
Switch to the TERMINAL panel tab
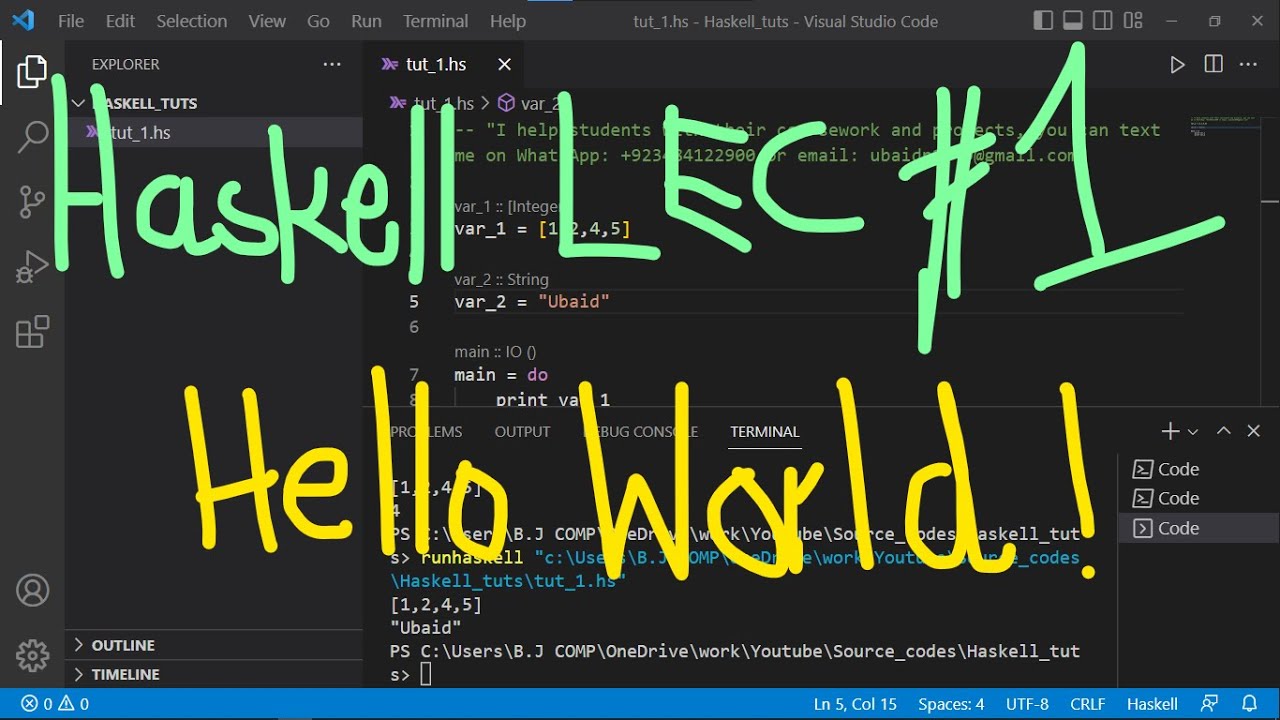coord(765,431)
